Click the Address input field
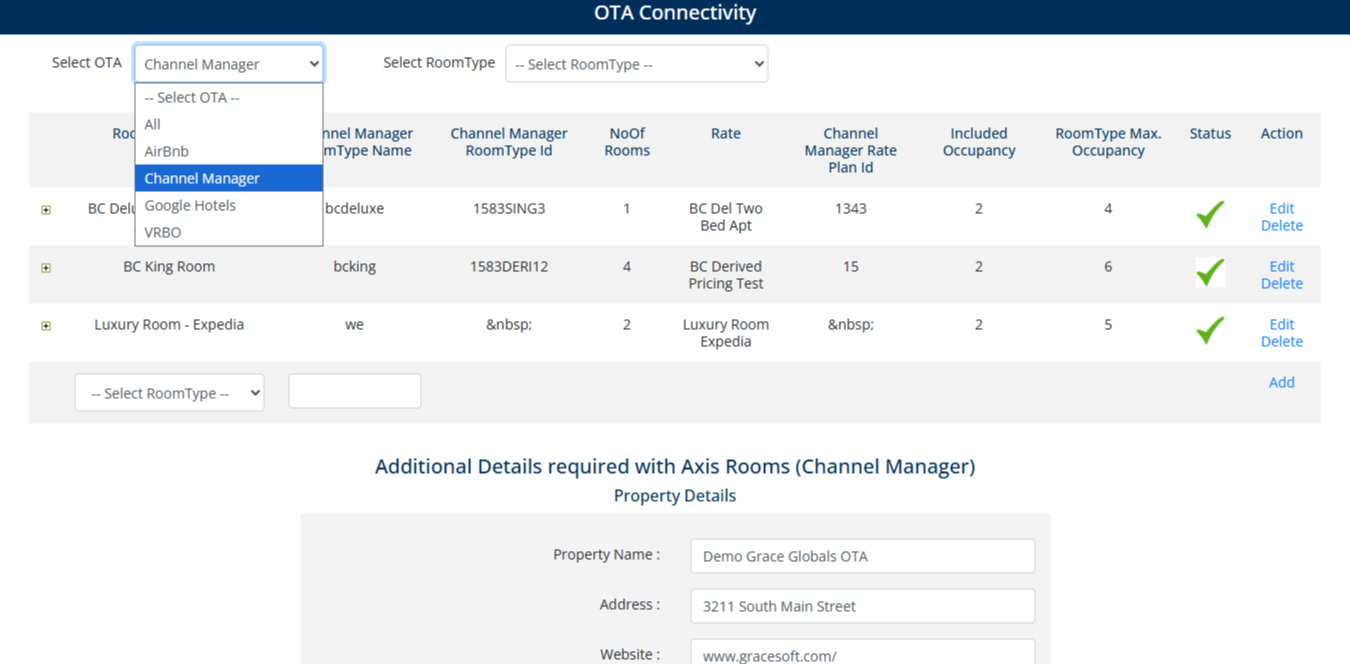This screenshot has width=1350, height=664. point(862,606)
